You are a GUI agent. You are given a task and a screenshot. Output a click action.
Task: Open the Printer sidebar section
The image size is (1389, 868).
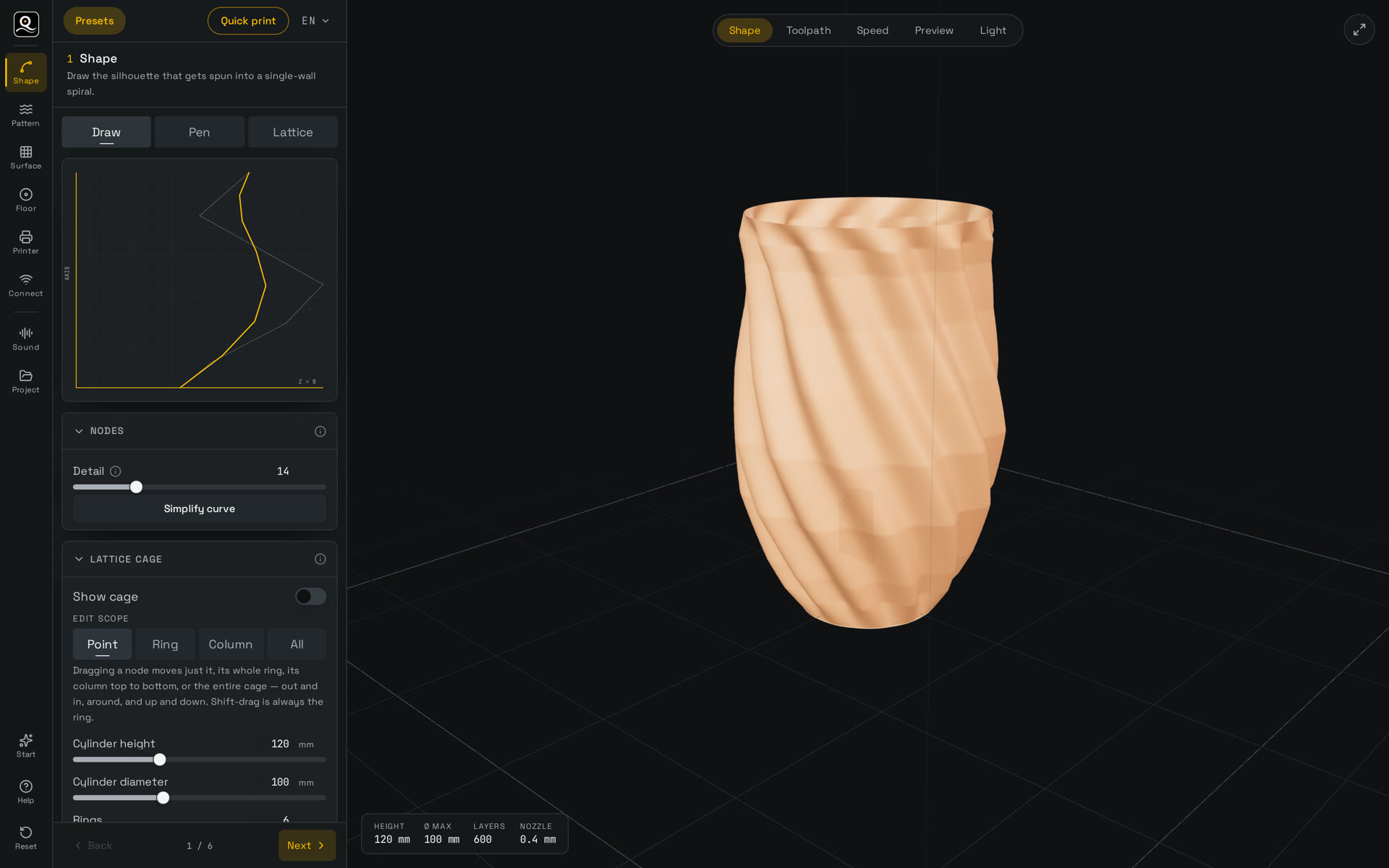click(26, 243)
